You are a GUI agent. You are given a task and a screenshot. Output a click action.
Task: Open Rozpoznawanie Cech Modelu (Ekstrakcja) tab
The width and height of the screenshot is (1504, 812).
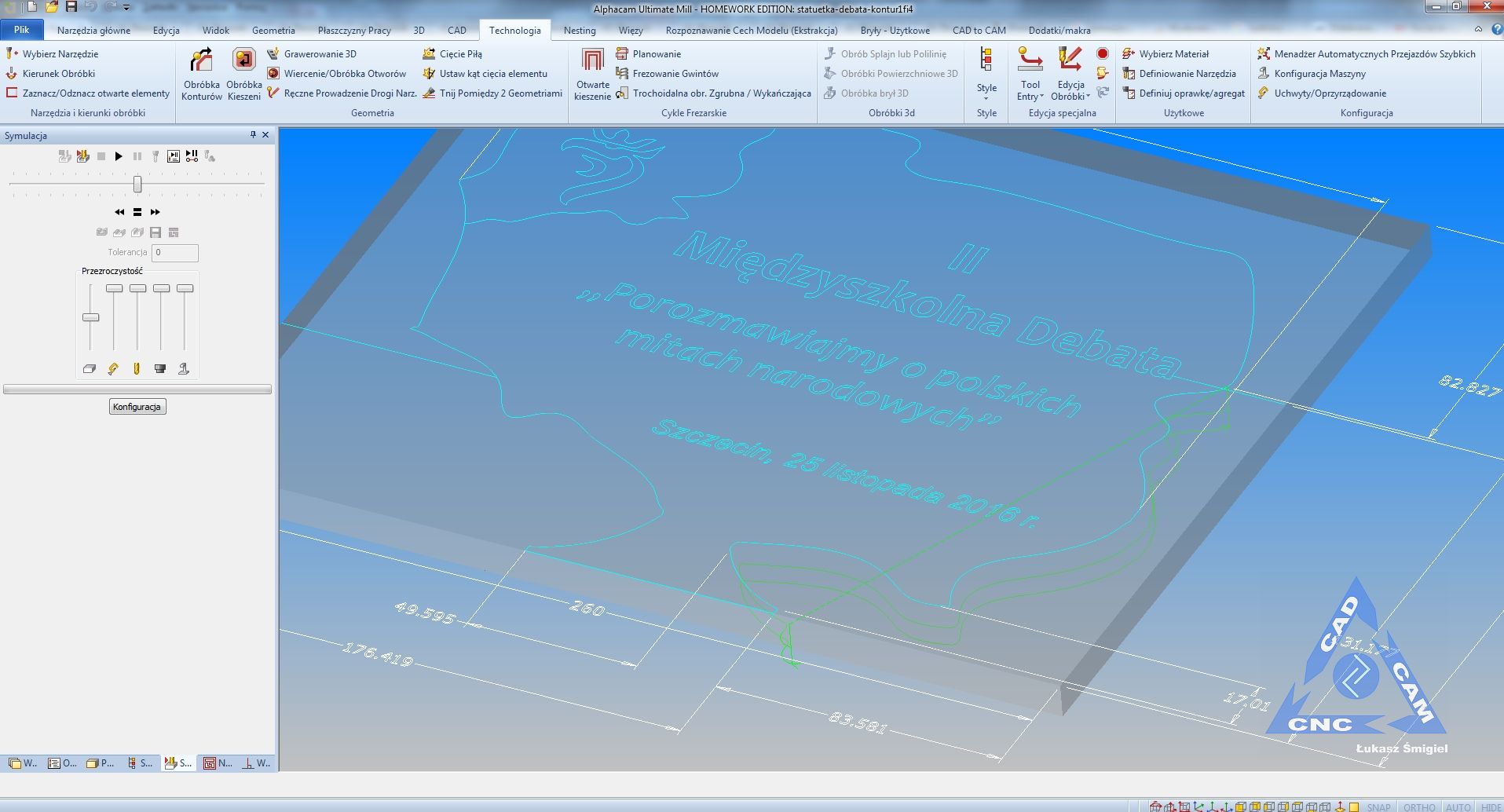[x=752, y=30]
